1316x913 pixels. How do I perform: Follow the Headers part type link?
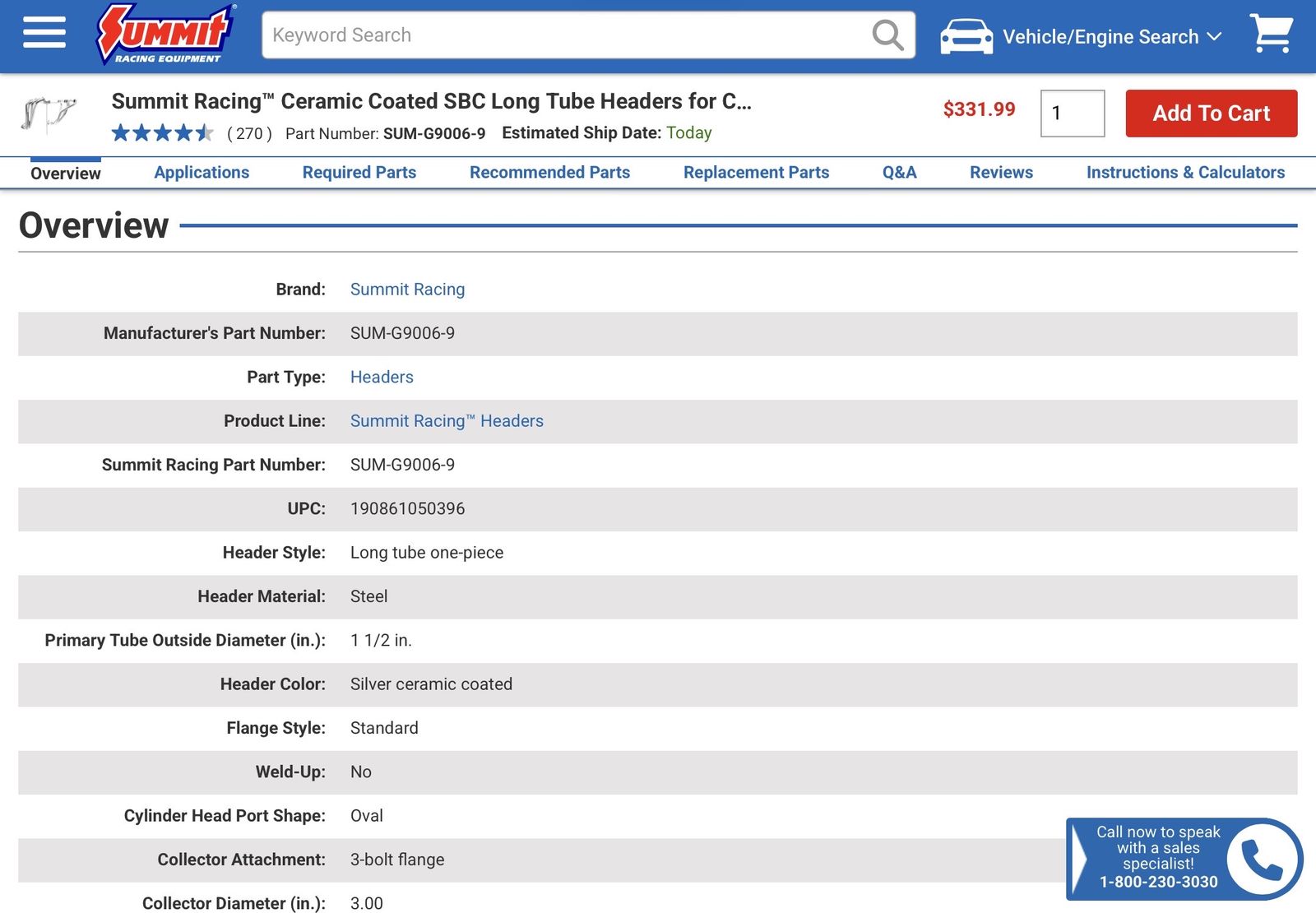coord(382,378)
